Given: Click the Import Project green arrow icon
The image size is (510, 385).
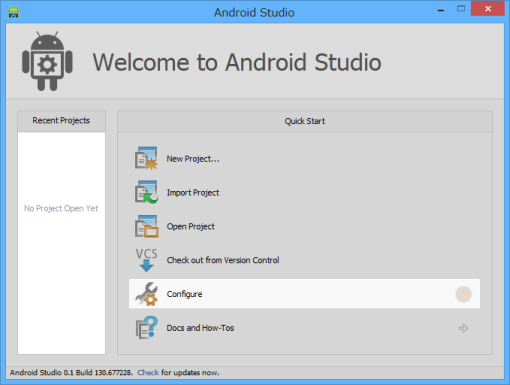Looking at the screenshot, I should point(146,192).
